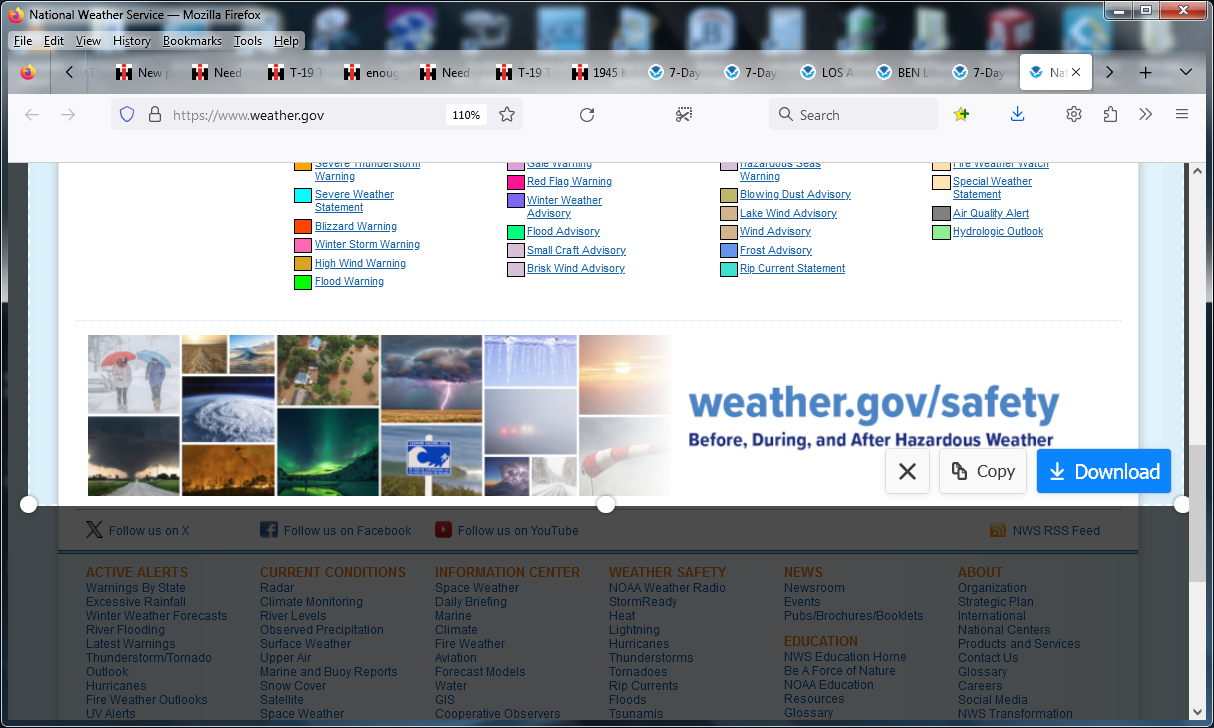Click the orange RSS feed icon
1214x728 pixels.
pyautogui.click(x=997, y=531)
